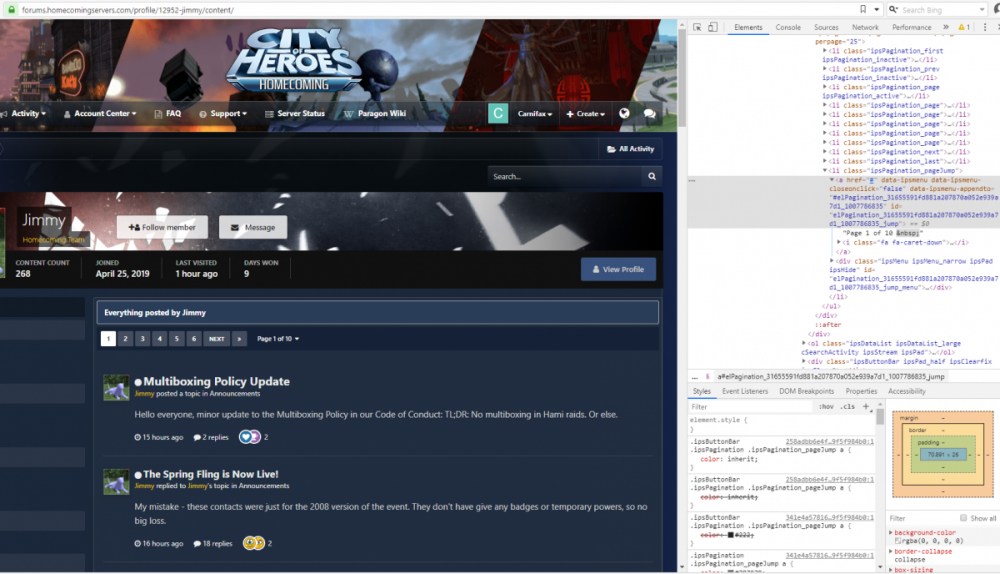Viewport: 1000px width, 574px height.
Task: Open the Support dropdown menu
Action: pos(223,114)
